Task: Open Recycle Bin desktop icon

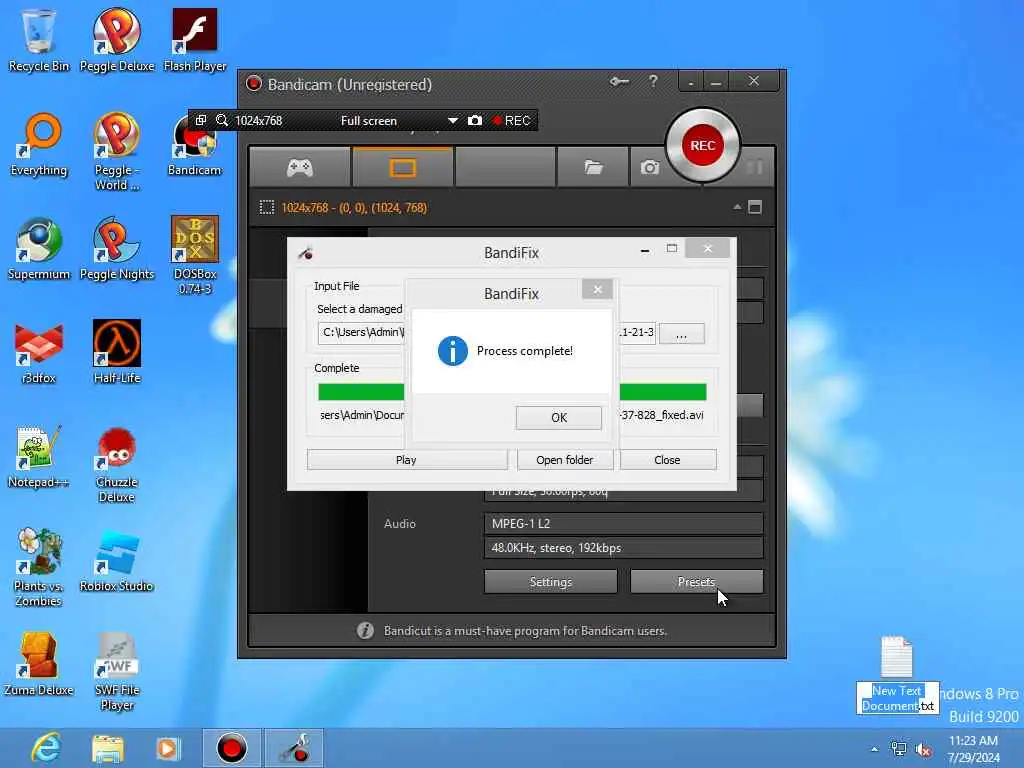Action: click(x=39, y=39)
